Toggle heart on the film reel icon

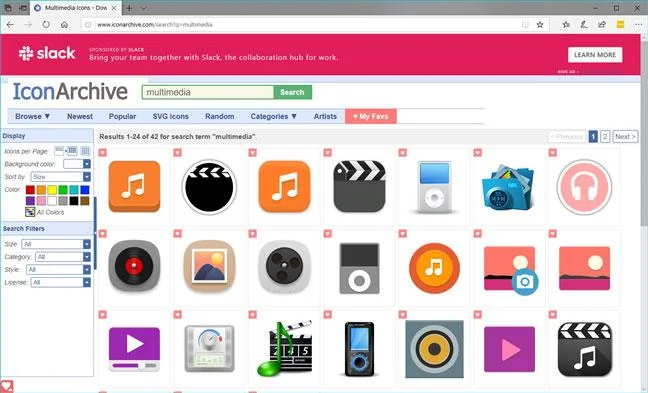tap(253, 234)
